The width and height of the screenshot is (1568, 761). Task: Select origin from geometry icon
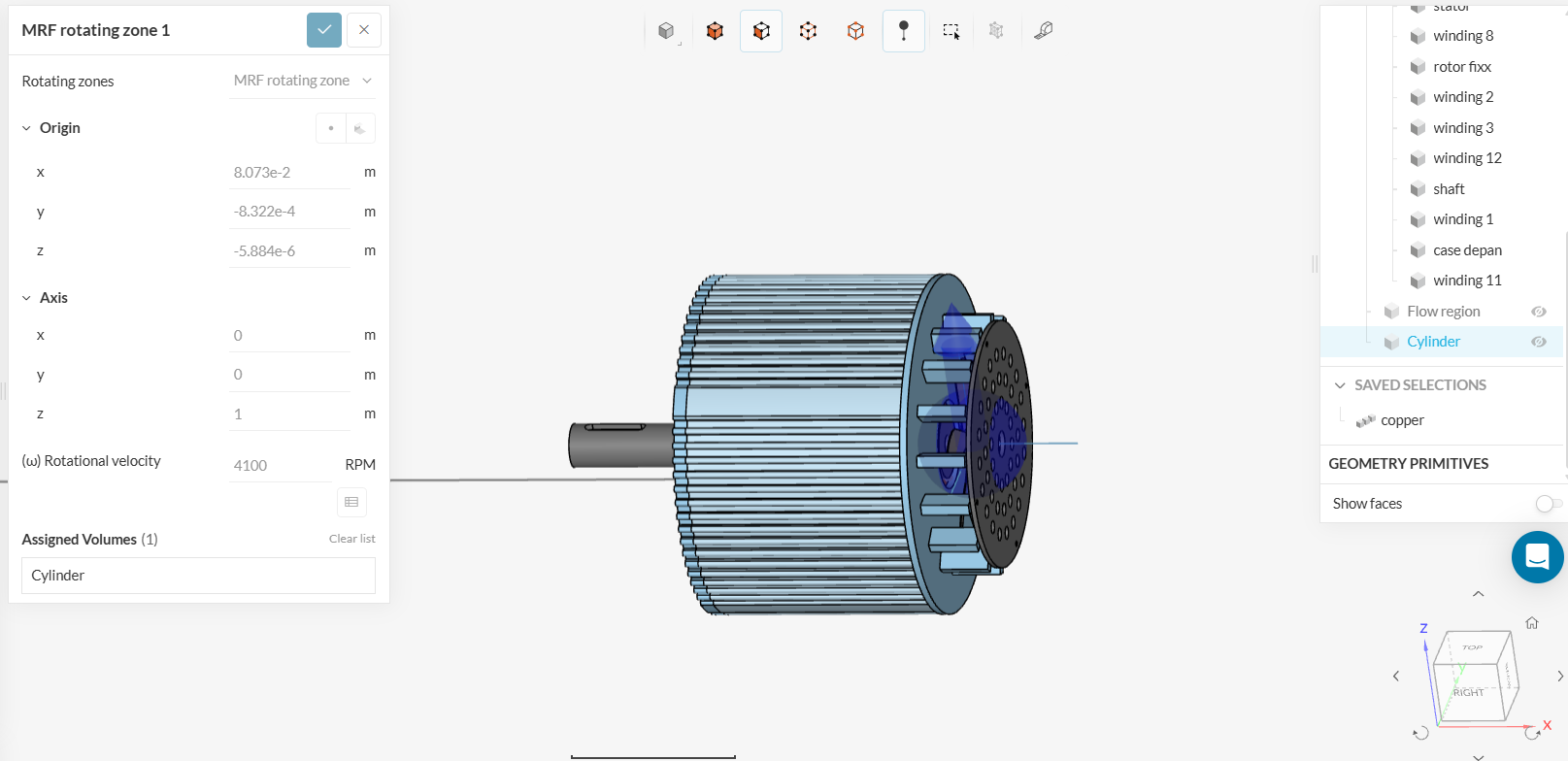360,128
